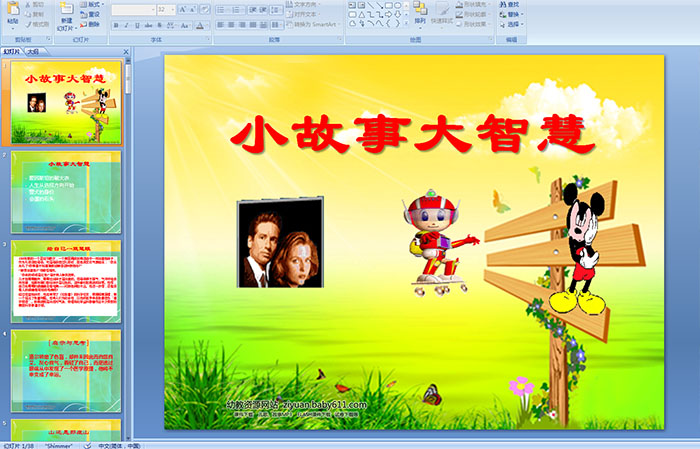Image resolution: width=700 pixels, height=449 pixels.
Task: Click the New Slide (新建幻灯片) icon
Action: (x=67, y=8)
